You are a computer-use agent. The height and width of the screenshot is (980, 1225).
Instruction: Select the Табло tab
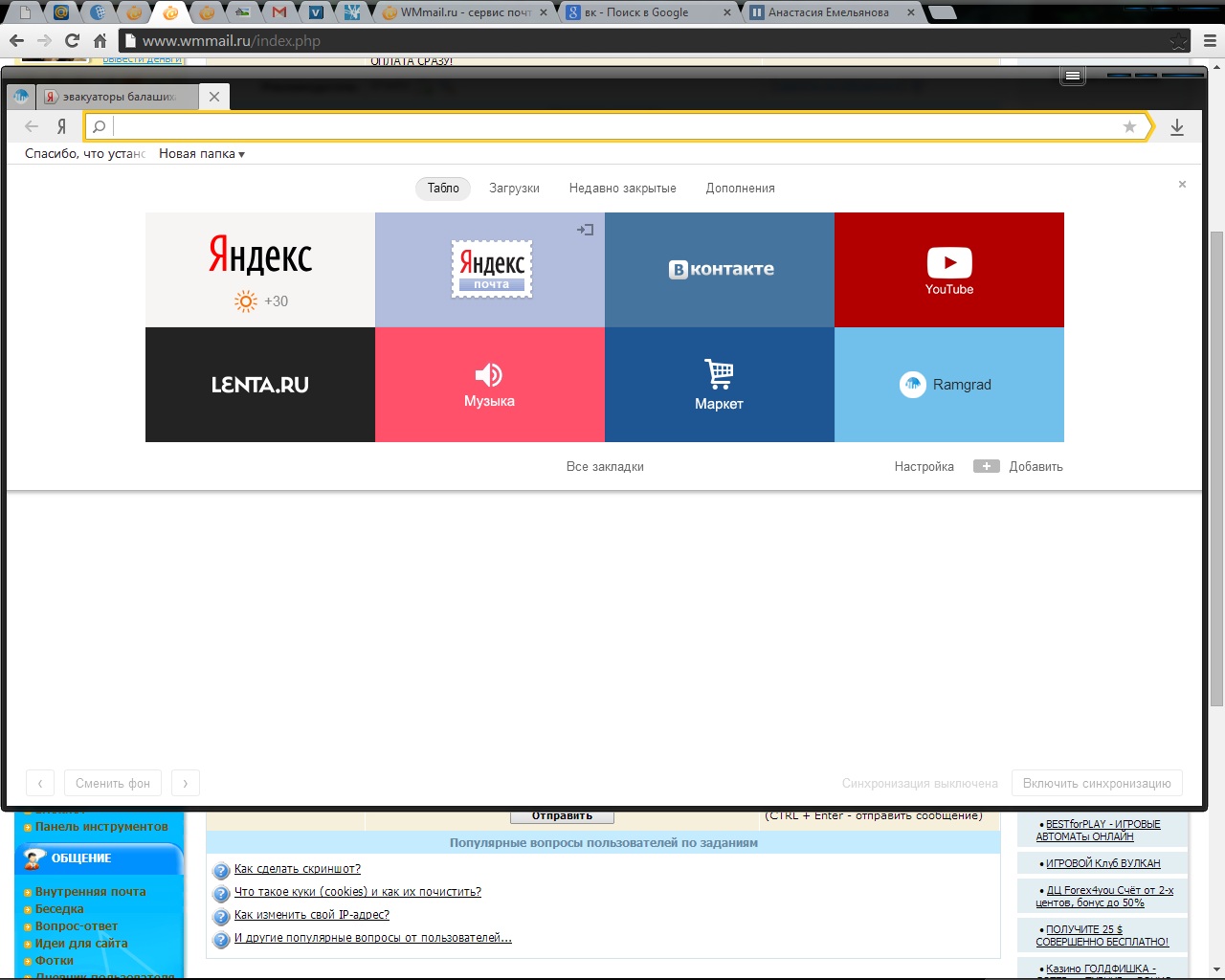pyautogui.click(x=443, y=189)
